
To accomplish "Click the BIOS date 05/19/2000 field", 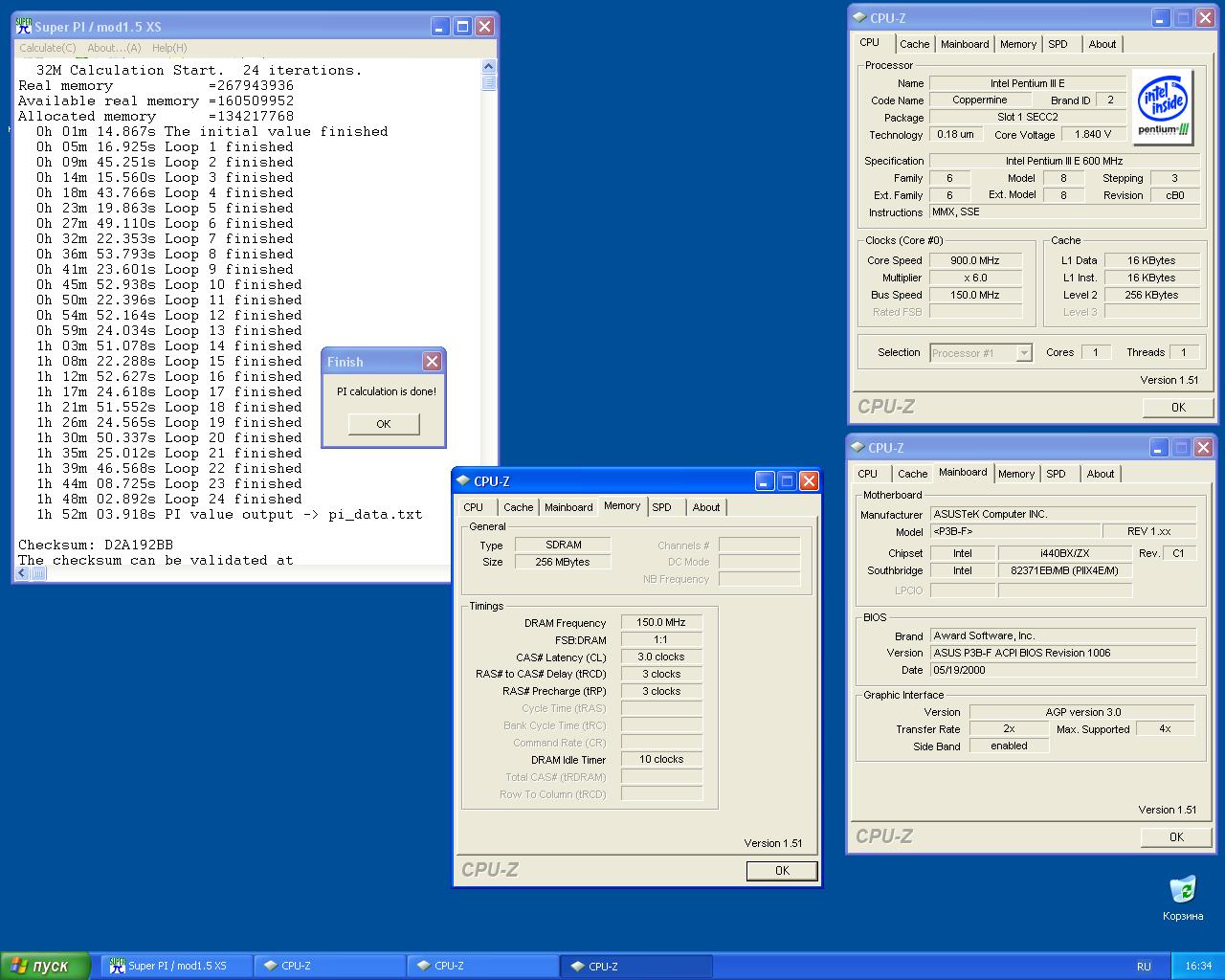I will click(1063, 670).
